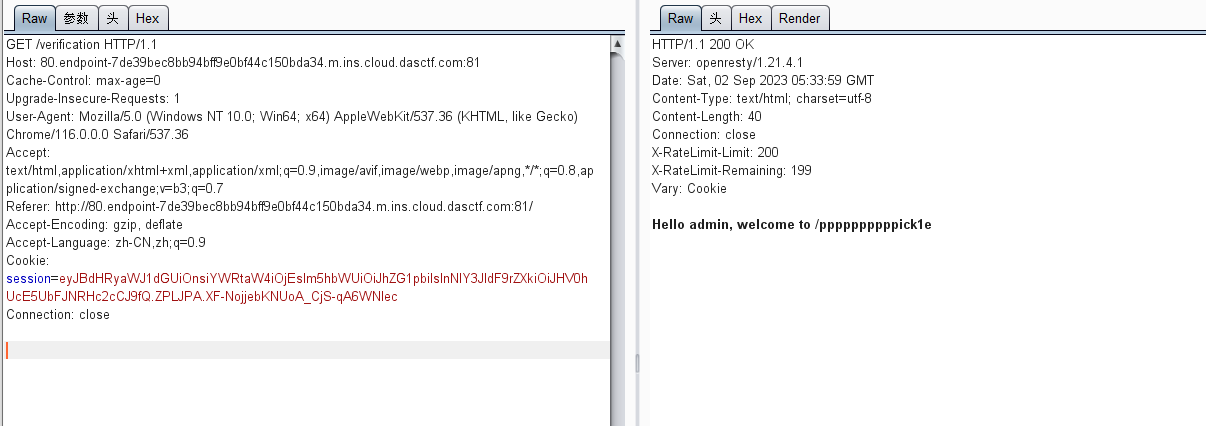Click the divider handle between request and response
Image resolution: width=1206 pixels, height=426 pixels.
tap(636, 360)
